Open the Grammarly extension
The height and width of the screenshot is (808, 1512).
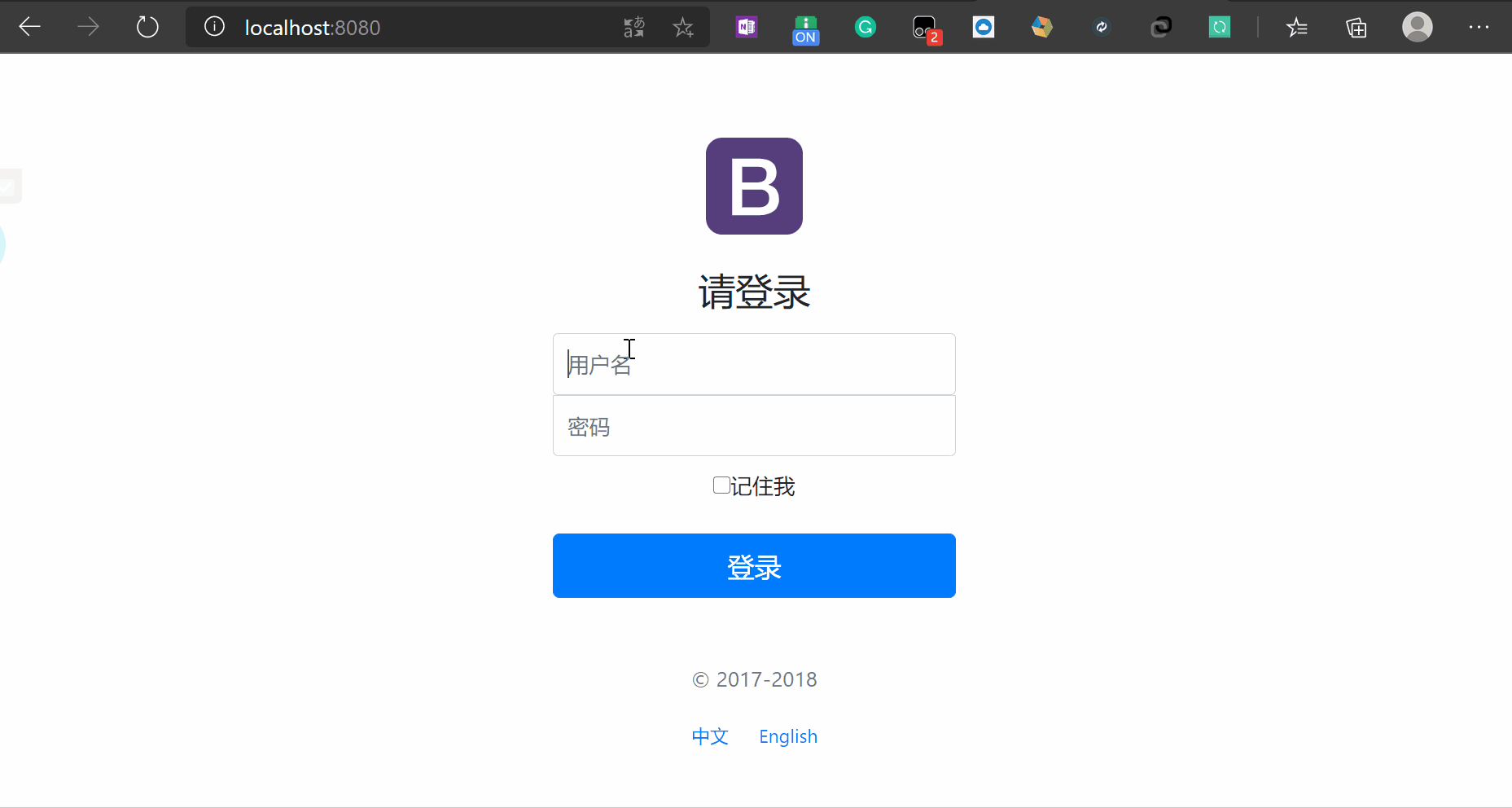coord(866,28)
